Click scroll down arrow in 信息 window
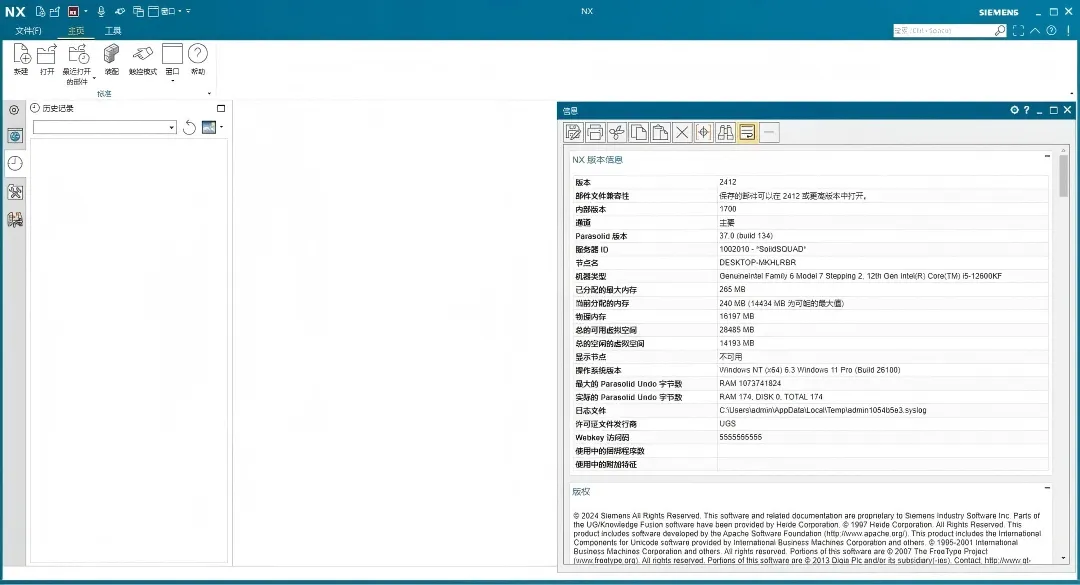Viewport: 1080px width, 585px height. [1063, 559]
